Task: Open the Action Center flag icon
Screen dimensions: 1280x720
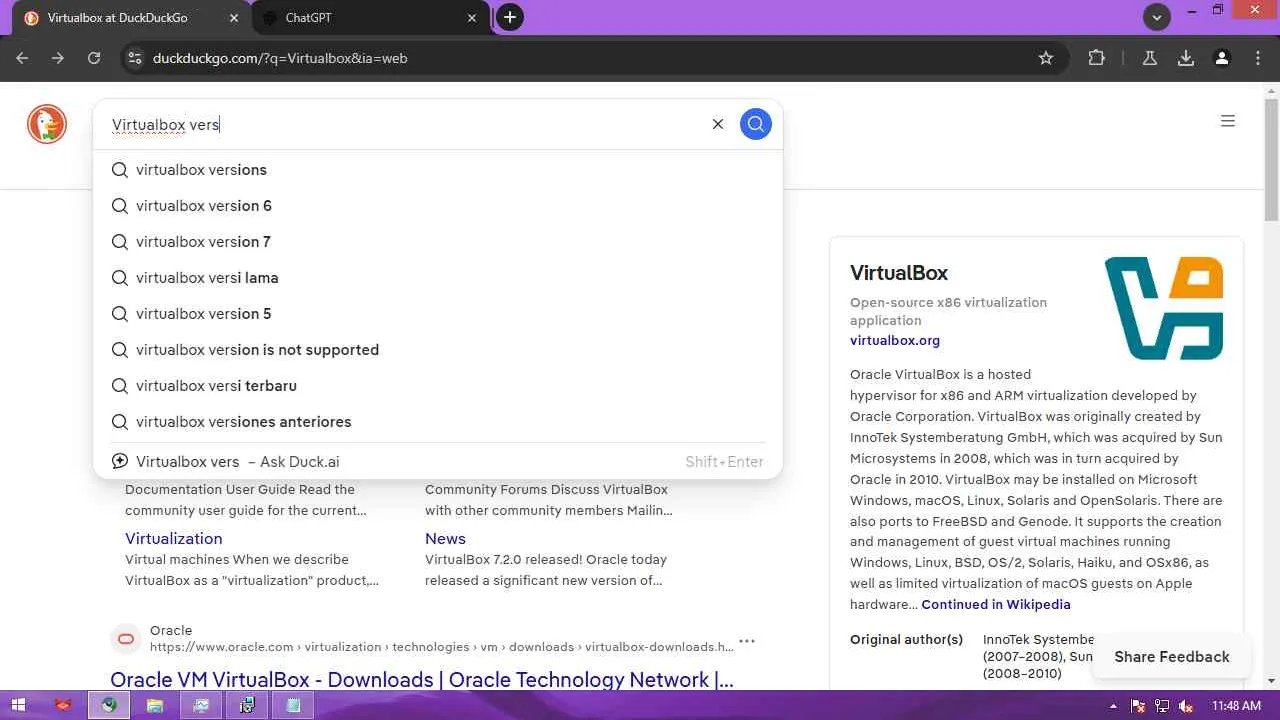Action: click(x=1138, y=706)
